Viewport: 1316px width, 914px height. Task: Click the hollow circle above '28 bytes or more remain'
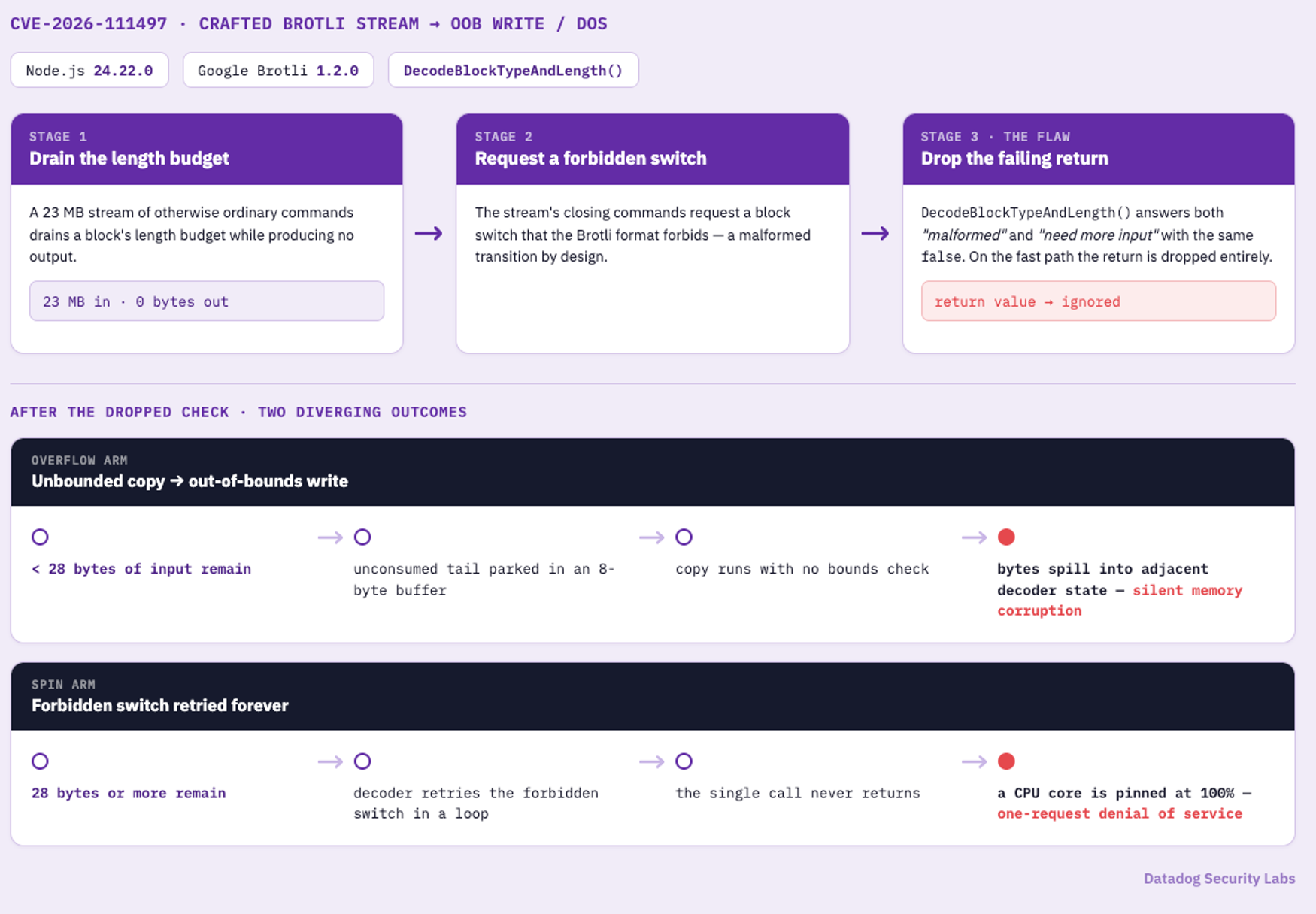point(40,761)
